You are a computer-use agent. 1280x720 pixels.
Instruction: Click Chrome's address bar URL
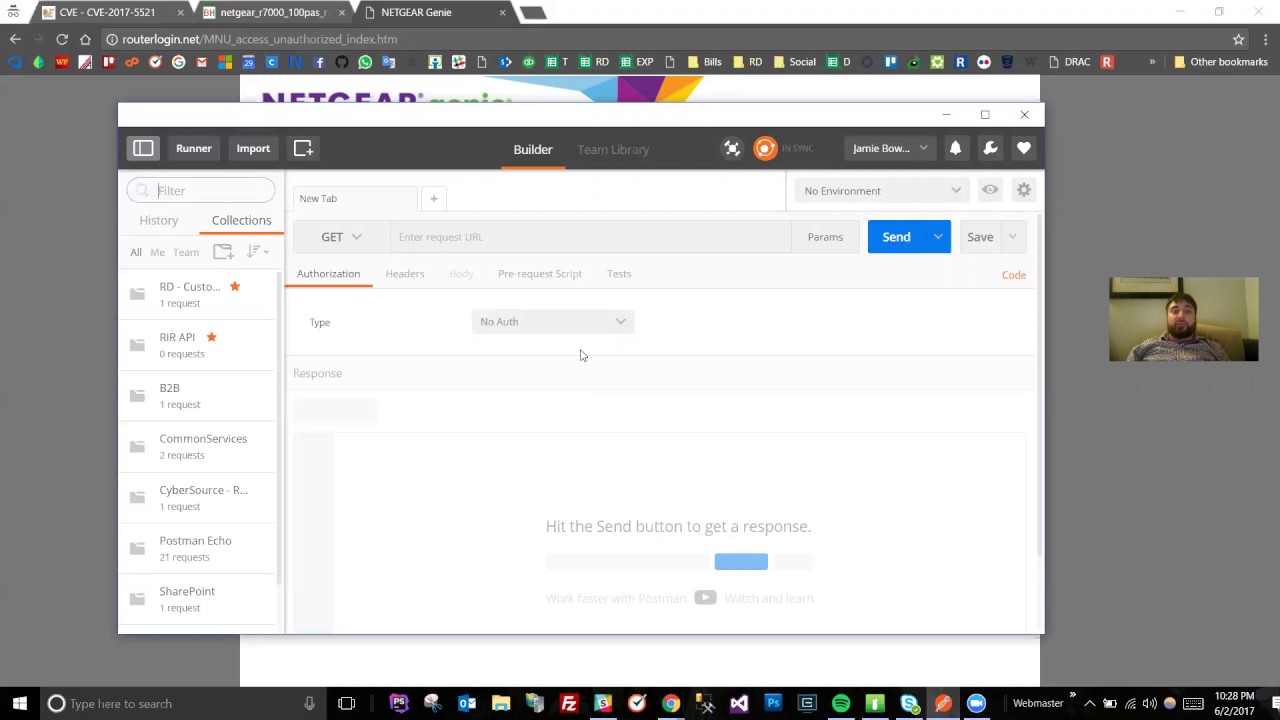point(259,39)
